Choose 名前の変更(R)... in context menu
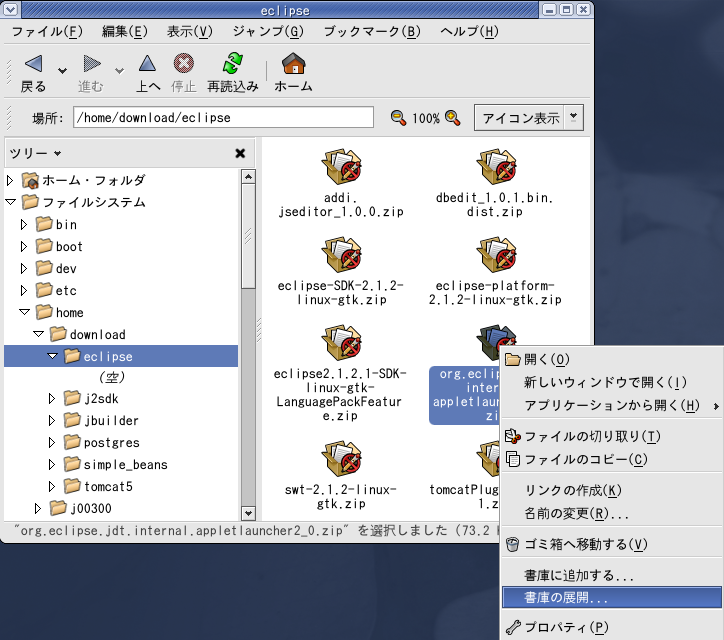Viewport: 724px width, 640px height. (x=611, y=513)
